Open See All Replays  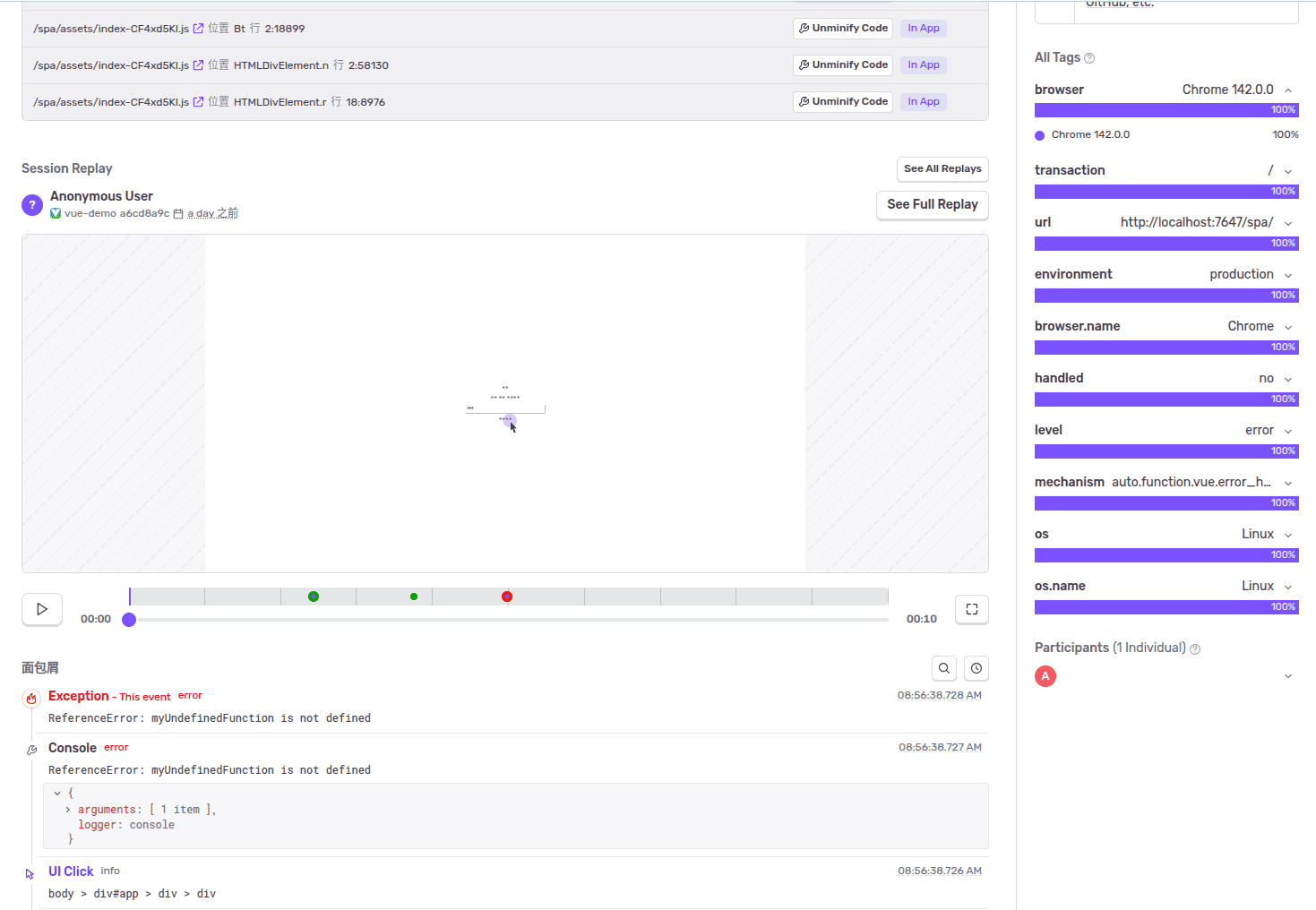(942, 168)
